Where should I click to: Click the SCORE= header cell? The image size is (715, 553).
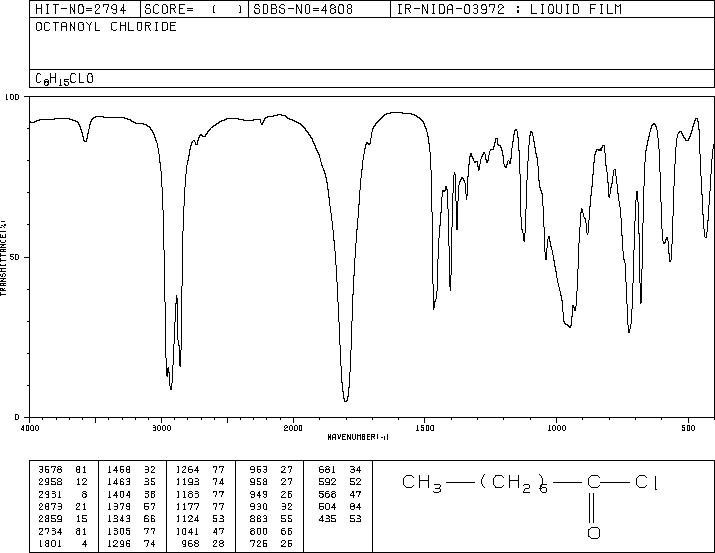pos(194,9)
